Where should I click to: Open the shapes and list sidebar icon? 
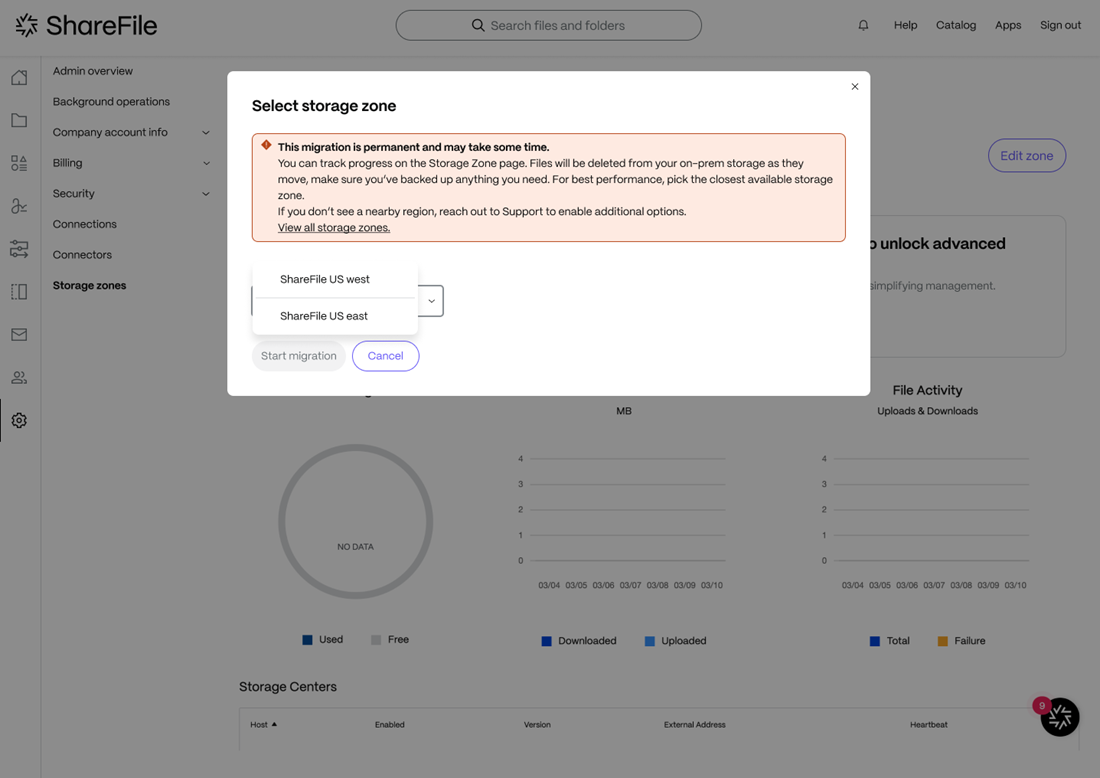click(x=20, y=163)
